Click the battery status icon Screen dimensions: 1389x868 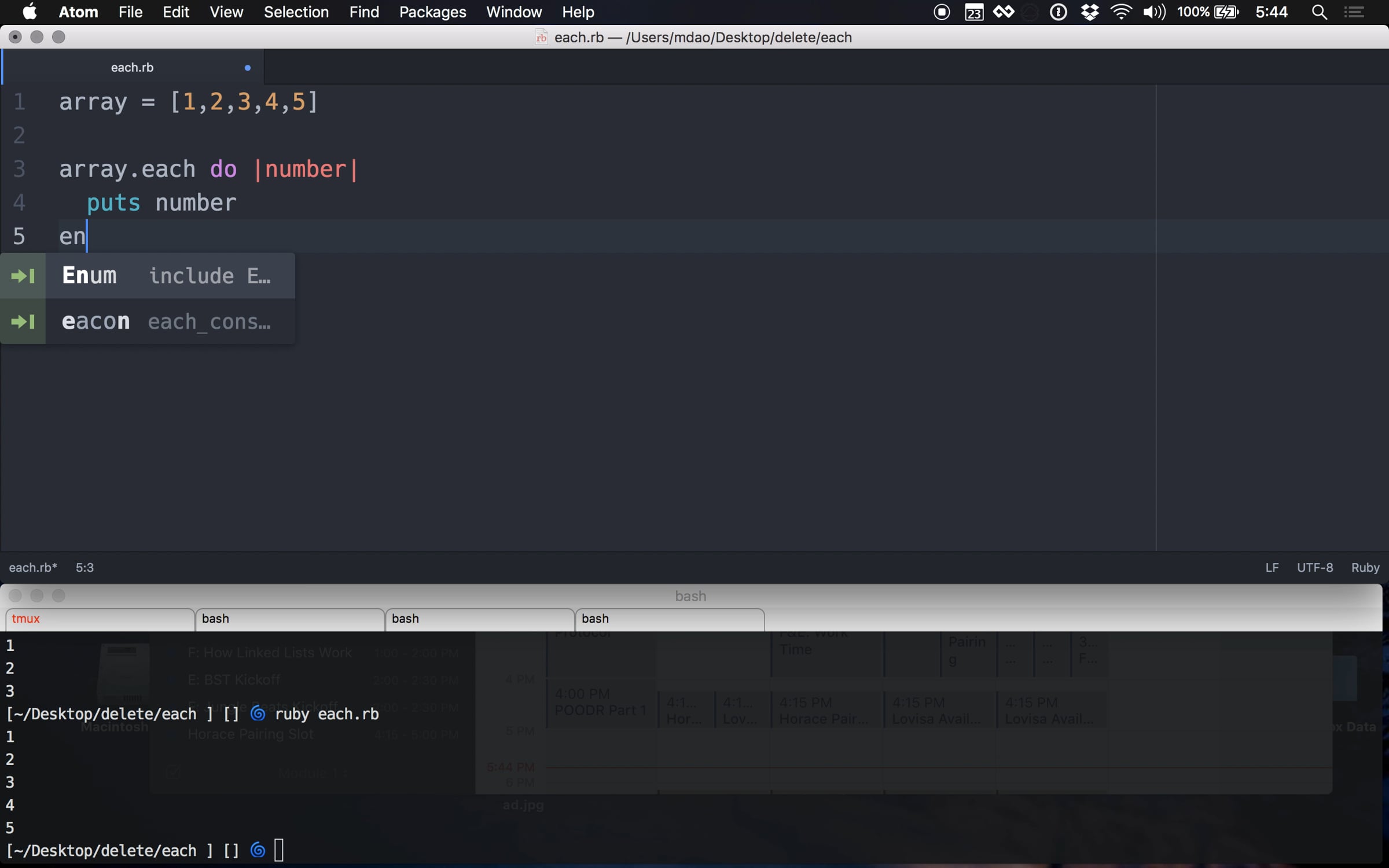[x=1226, y=12]
